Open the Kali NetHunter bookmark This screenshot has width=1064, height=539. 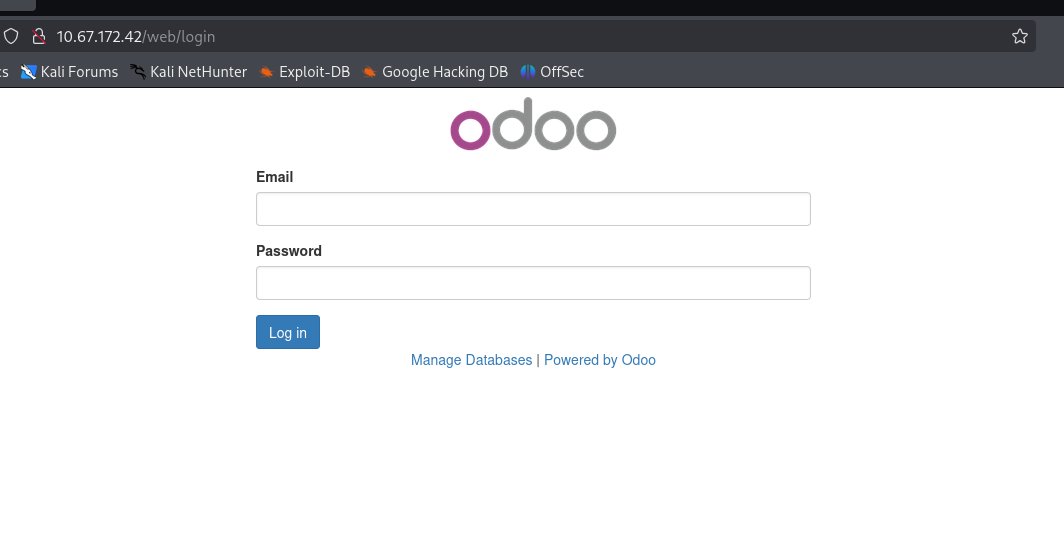(189, 72)
